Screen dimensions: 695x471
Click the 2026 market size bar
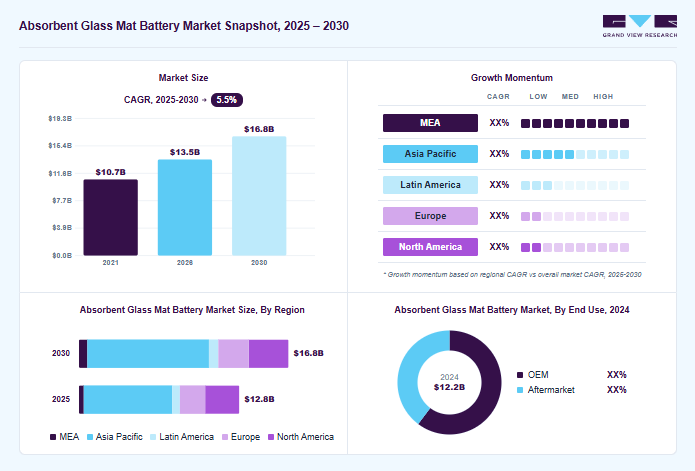click(x=185, y=207)
